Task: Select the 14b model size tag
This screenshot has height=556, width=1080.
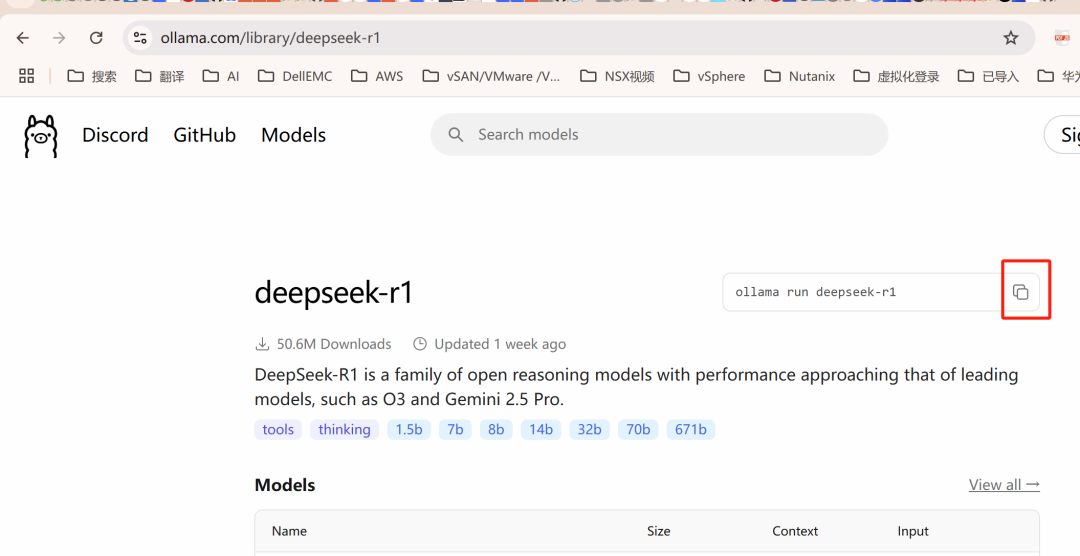Action: click(x=541, y=429)
